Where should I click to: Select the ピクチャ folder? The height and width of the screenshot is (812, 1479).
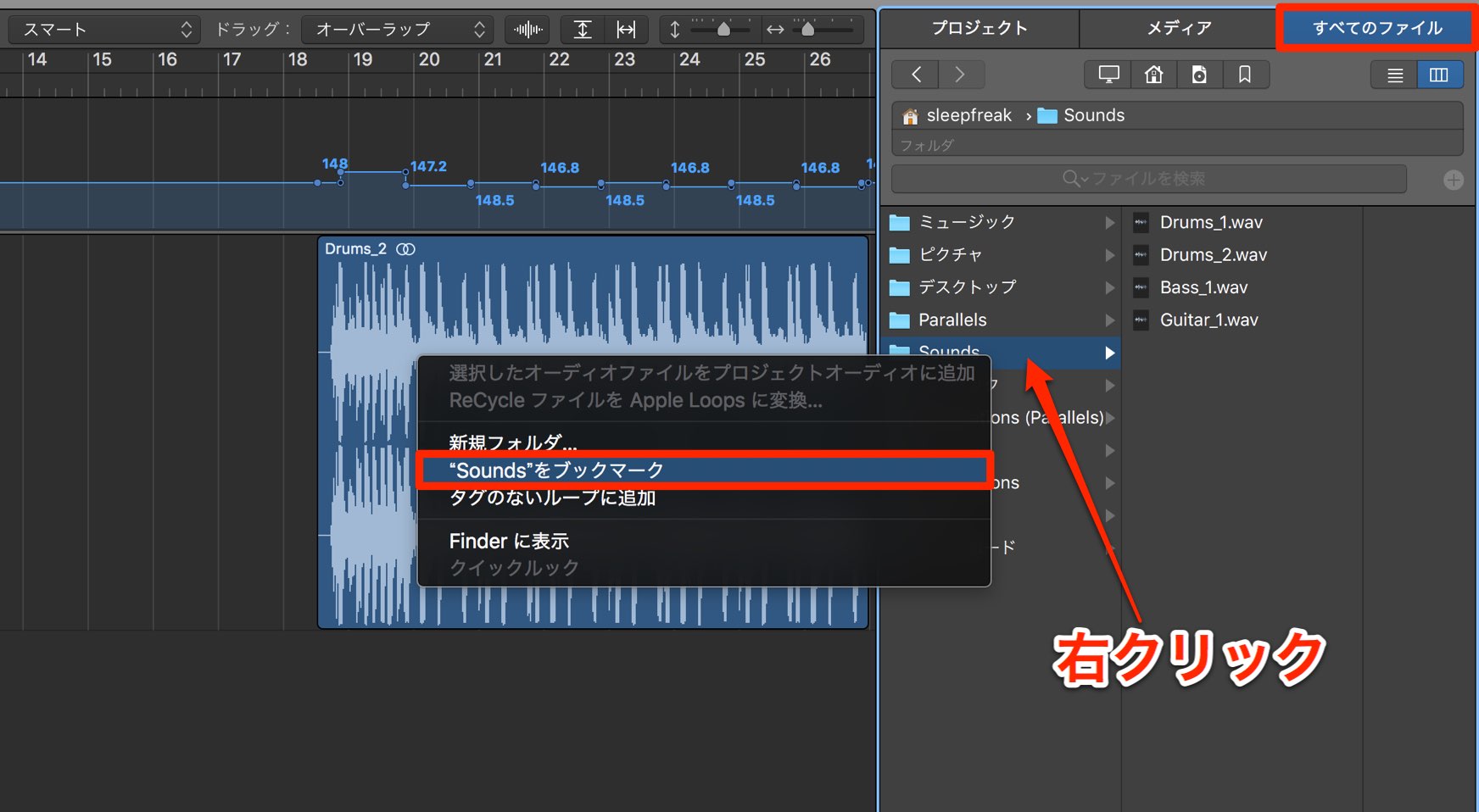pos(1000,254)
